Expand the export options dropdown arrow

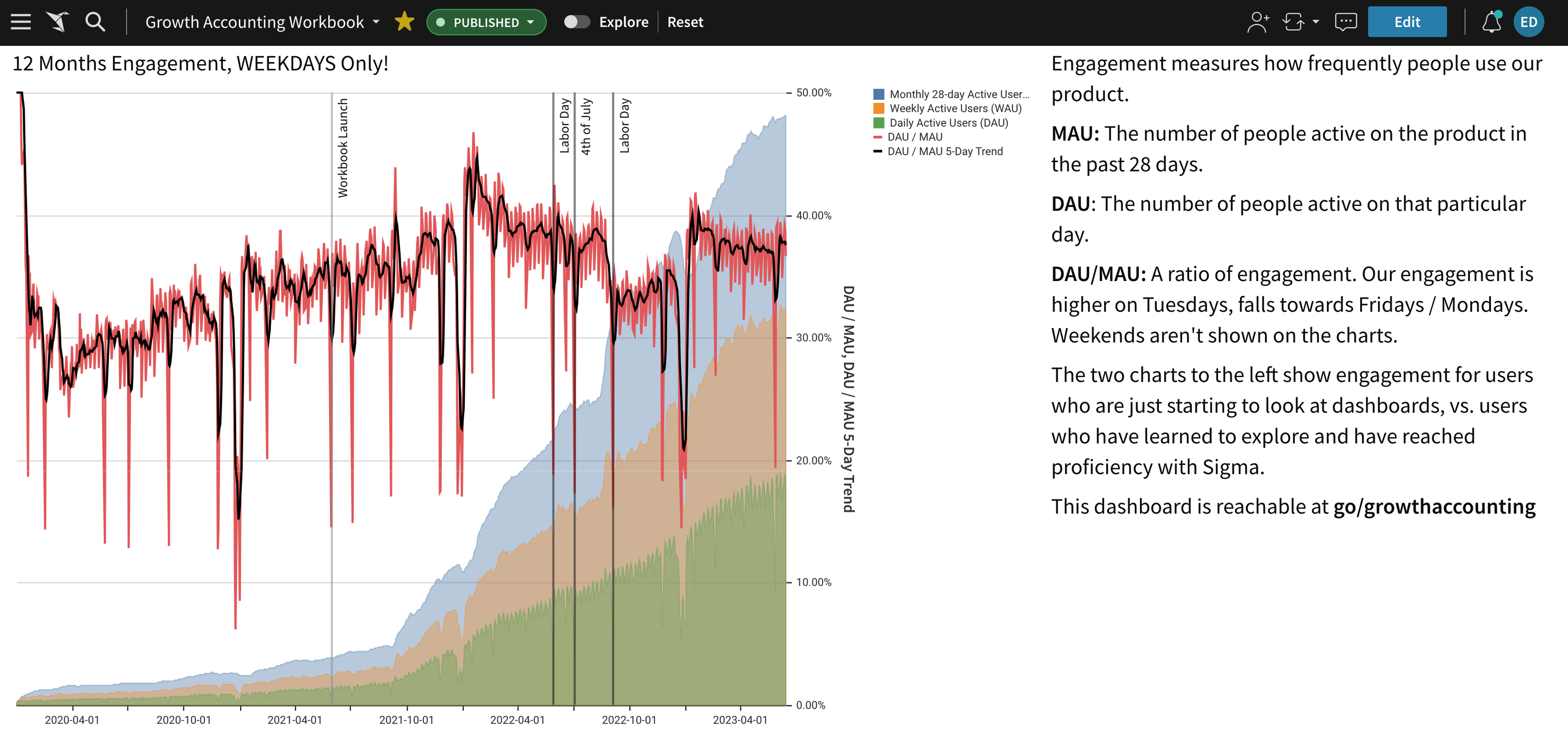point(1316,22)
